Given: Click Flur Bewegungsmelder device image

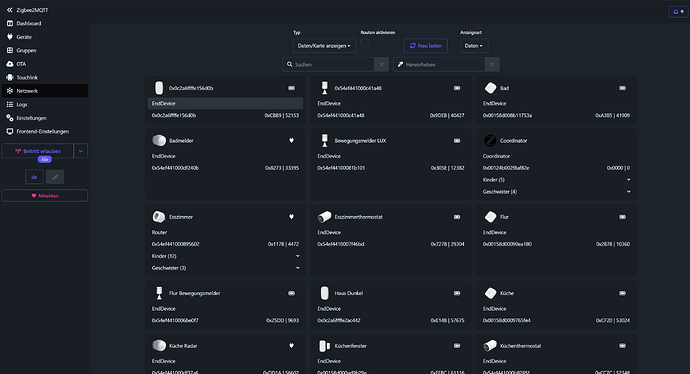Looking at the screenshot, I should point(159,293).
